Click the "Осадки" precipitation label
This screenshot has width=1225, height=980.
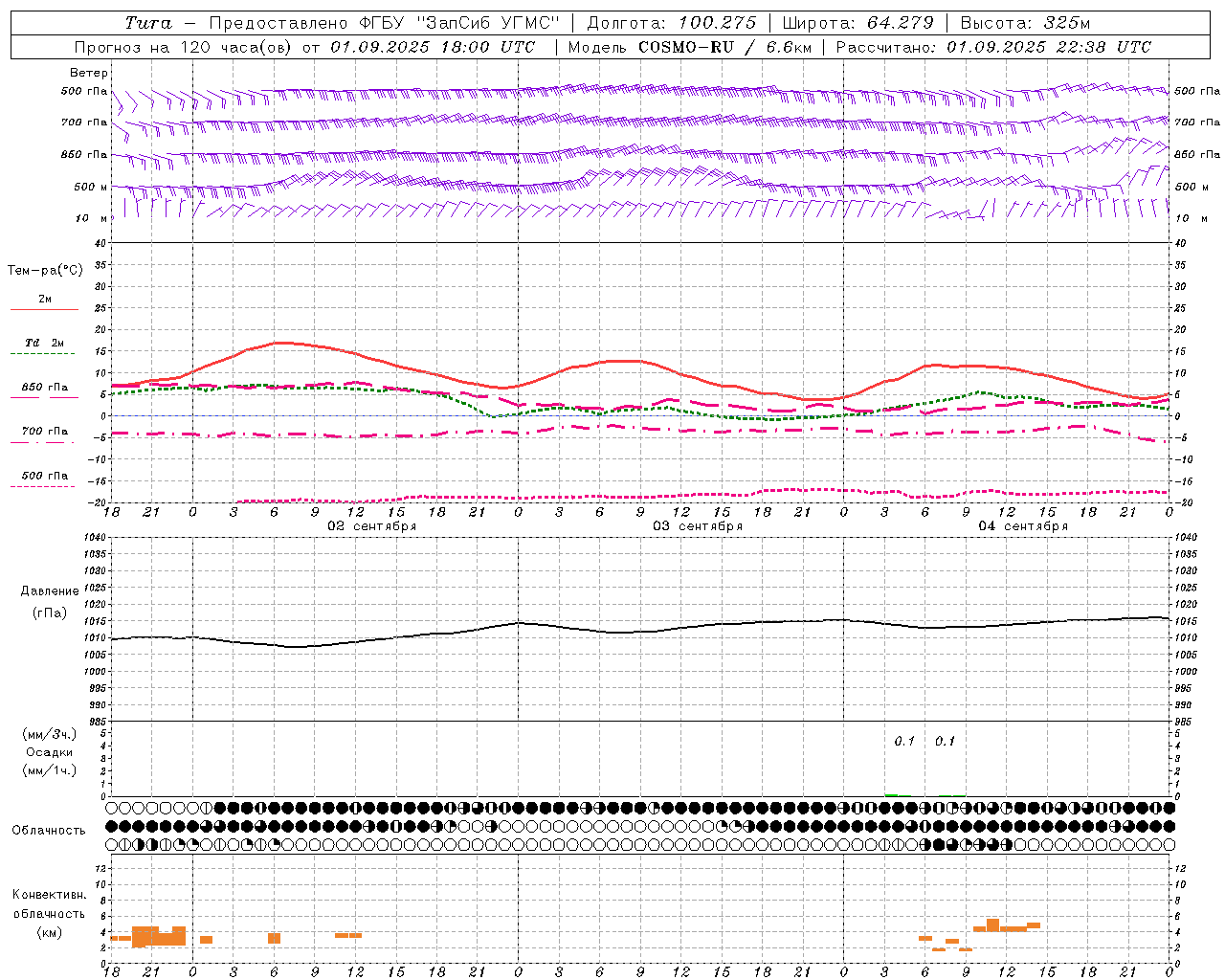[49, 752]
